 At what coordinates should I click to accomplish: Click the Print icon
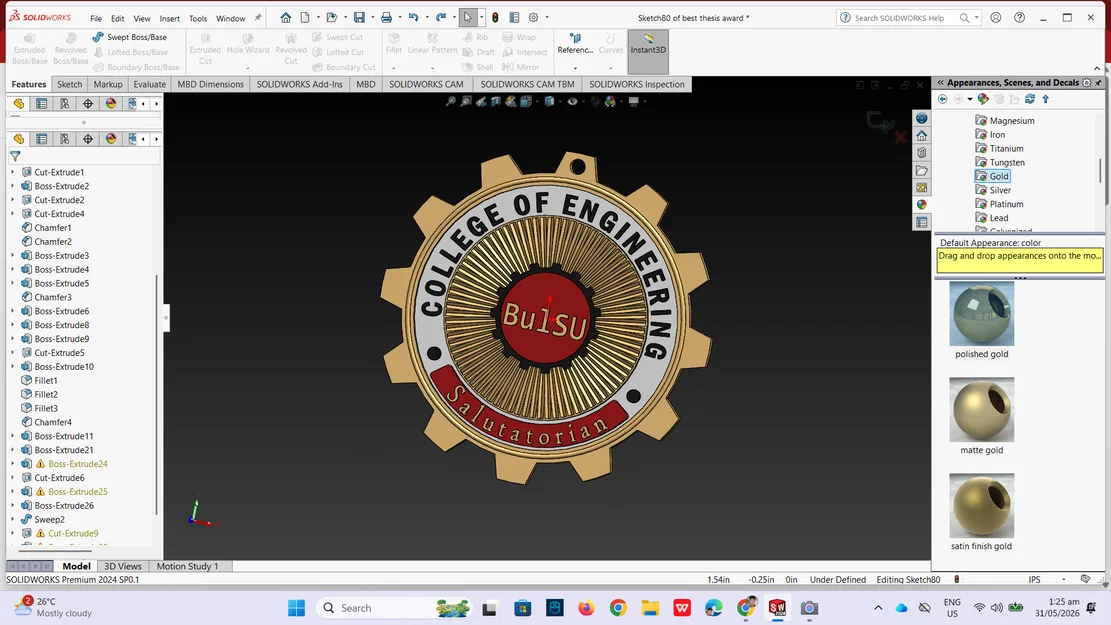pos(386,18)
